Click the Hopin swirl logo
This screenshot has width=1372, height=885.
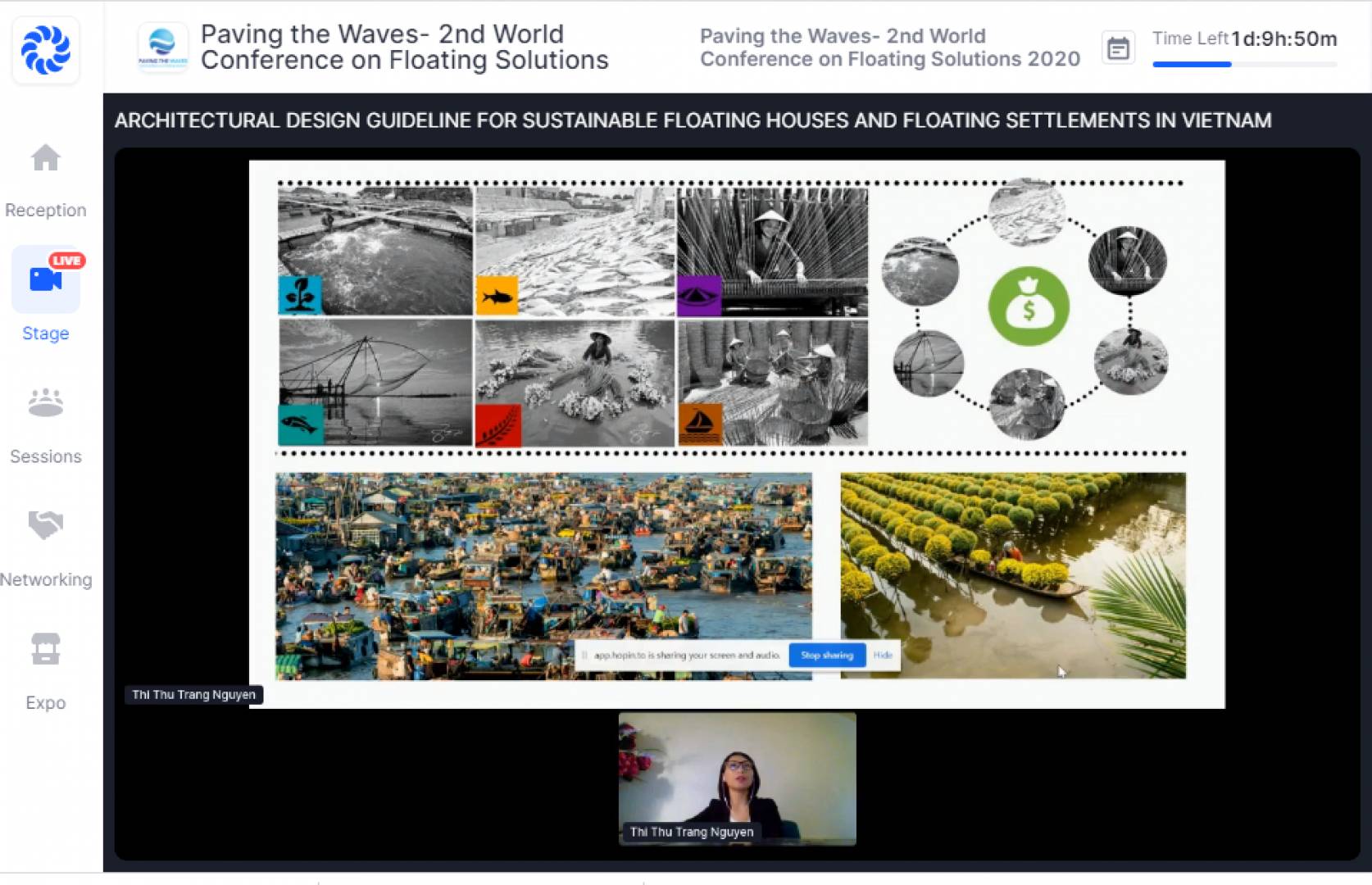46,49
